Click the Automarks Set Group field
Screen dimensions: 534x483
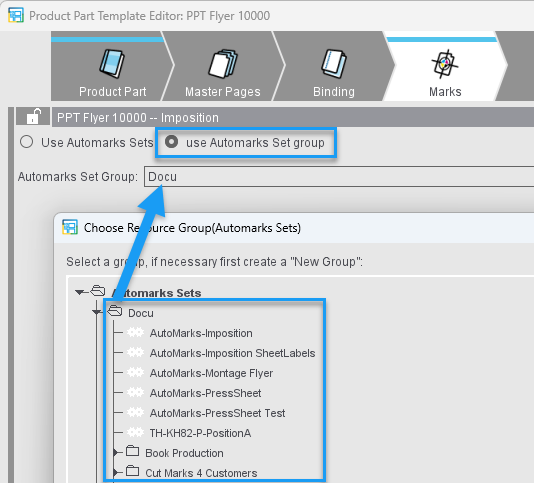[339, 176]
